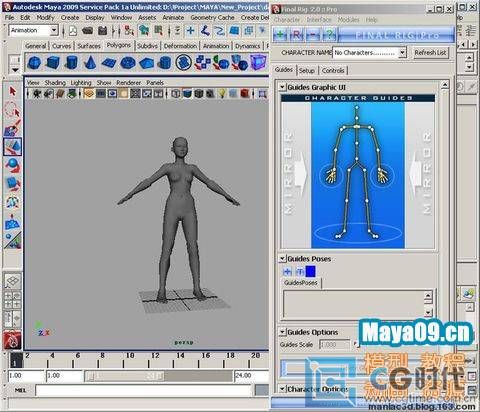480x412 pixels.
Task: Collapse the Guides Options section
Action: tap(282, 332)
